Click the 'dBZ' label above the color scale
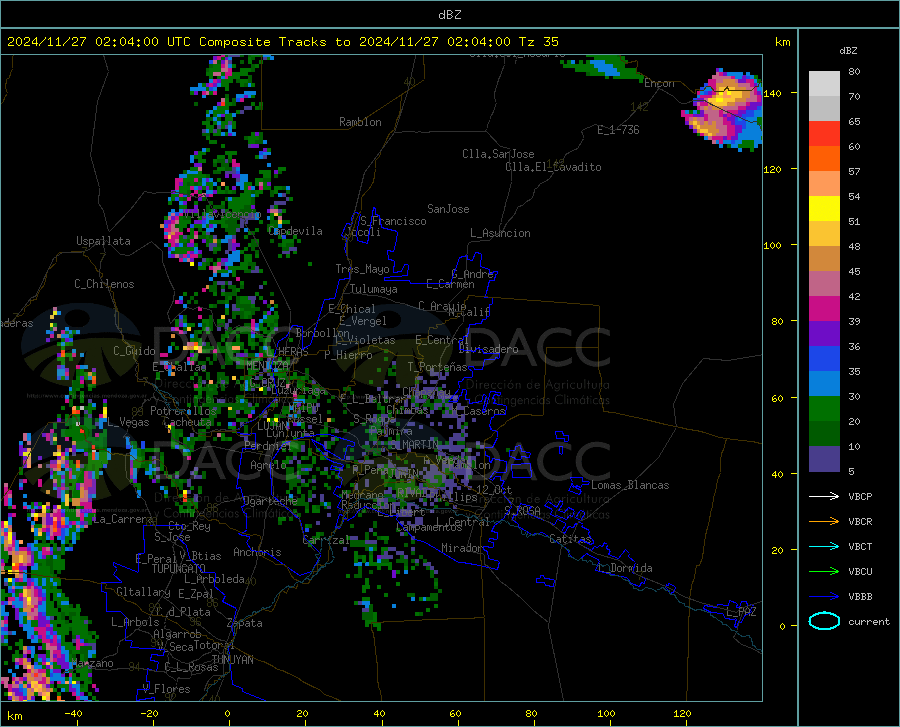The image size is (900, 727). [x=848, y=50]
